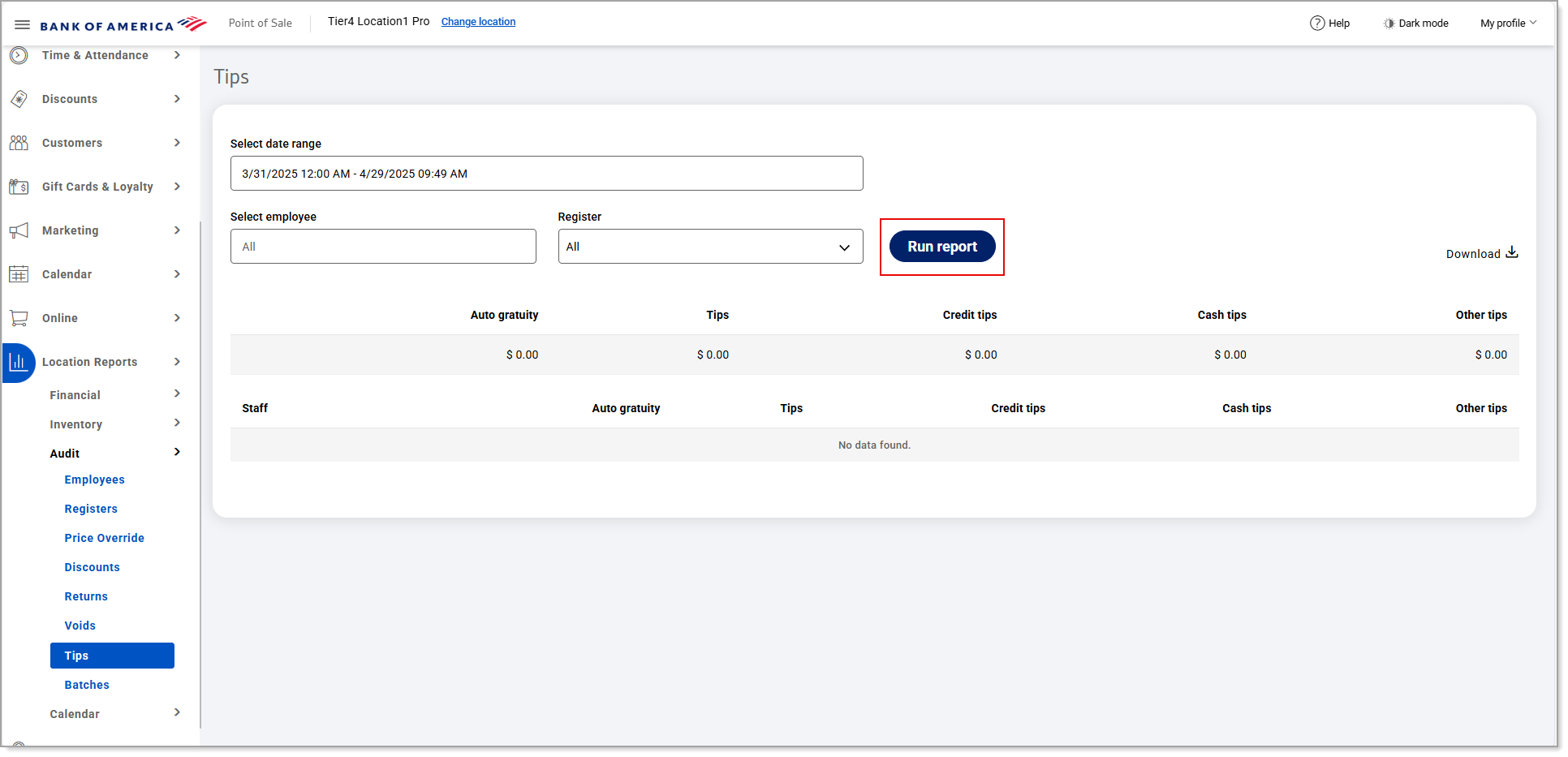Toggle Dark mode
Viewport: 1568px width, 757px height.
pyautogui.click(x=1415, y=23)
